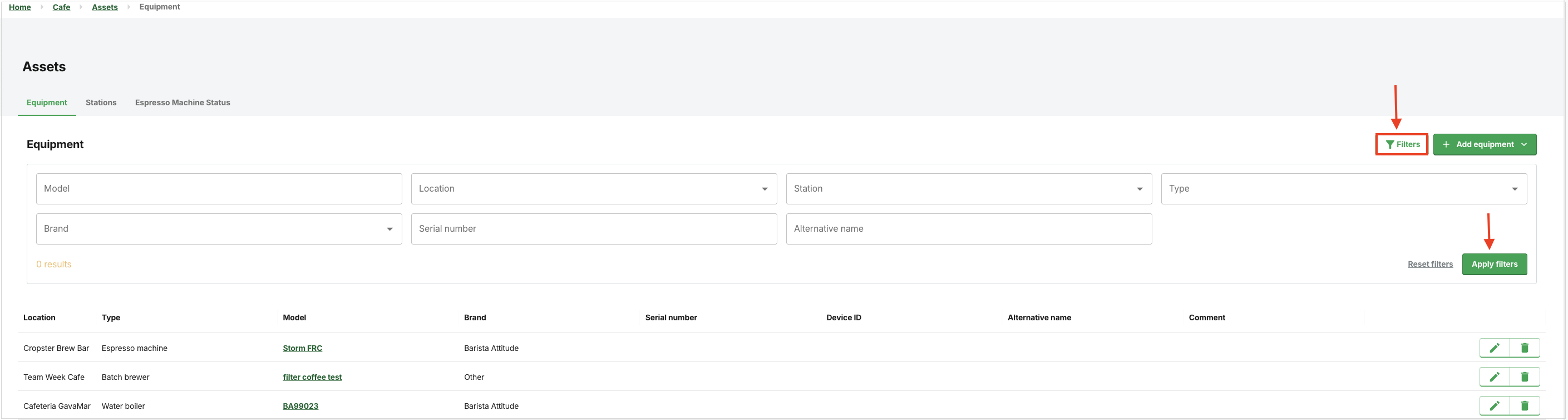Switch to the Stations tab
The width and height of the screenshot is (1568, 420).
(101, 102)
